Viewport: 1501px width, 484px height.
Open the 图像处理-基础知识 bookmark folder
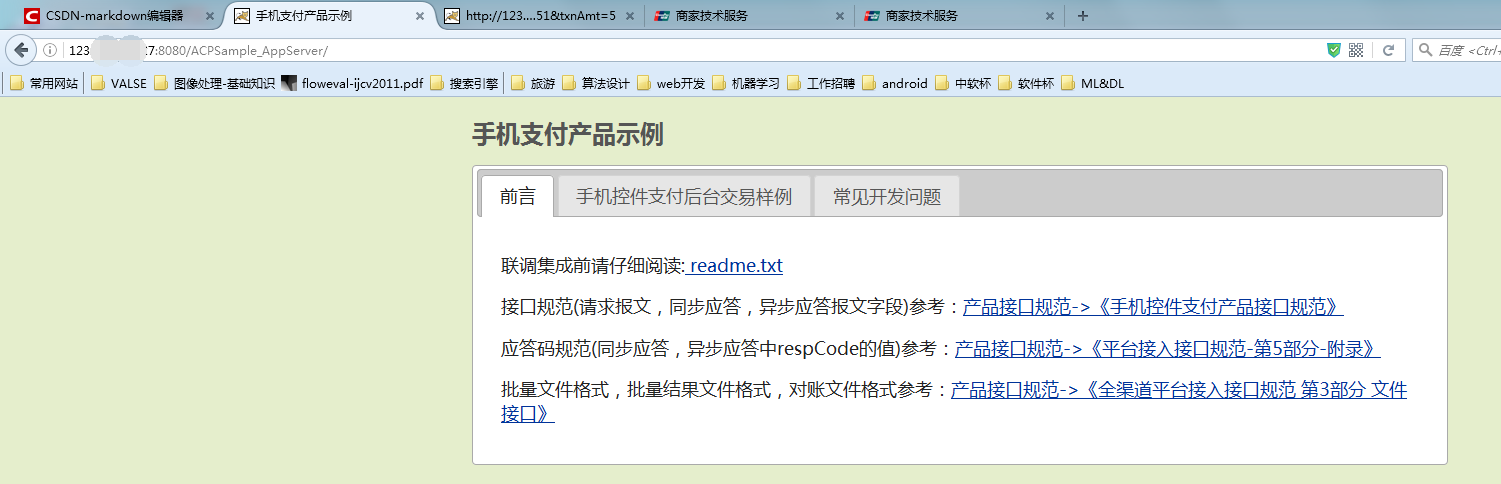click(214, 84)
